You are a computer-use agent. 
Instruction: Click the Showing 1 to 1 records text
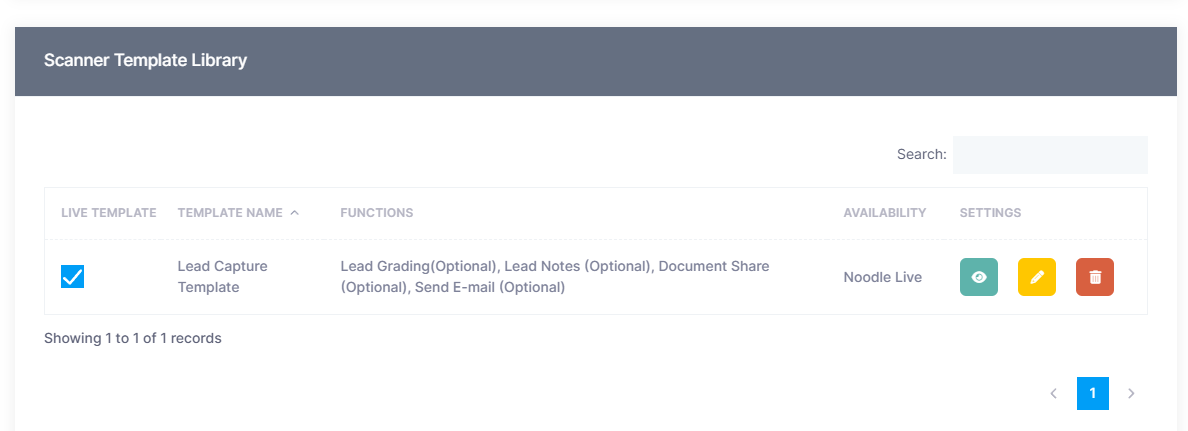[132, 338]
